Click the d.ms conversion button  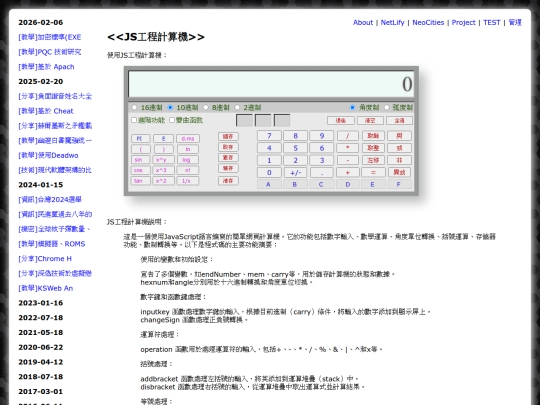[188, 138]
